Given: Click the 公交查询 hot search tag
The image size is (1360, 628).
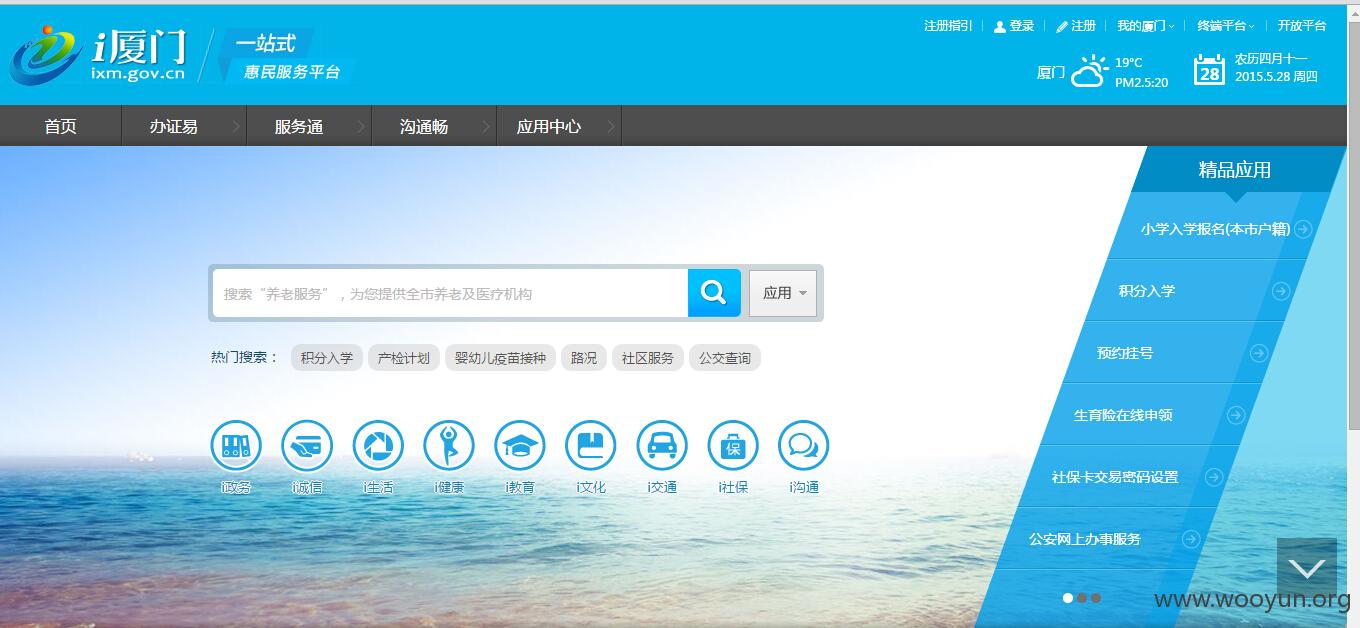Looking at the screenshot, I should coord(725,358).
